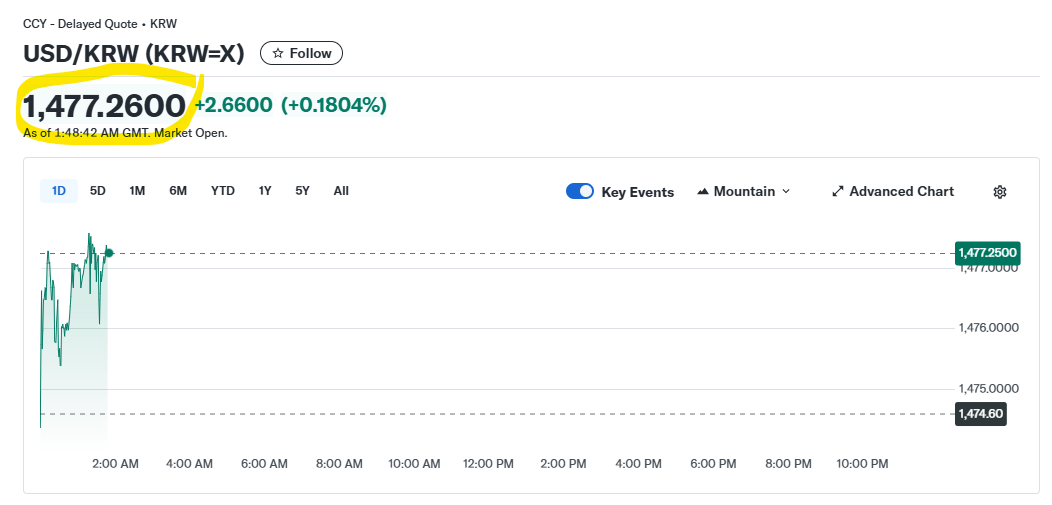Click the 12:00 PM axis label
Viewport: 1052px width, 505px height.
[x=488, y=464]
